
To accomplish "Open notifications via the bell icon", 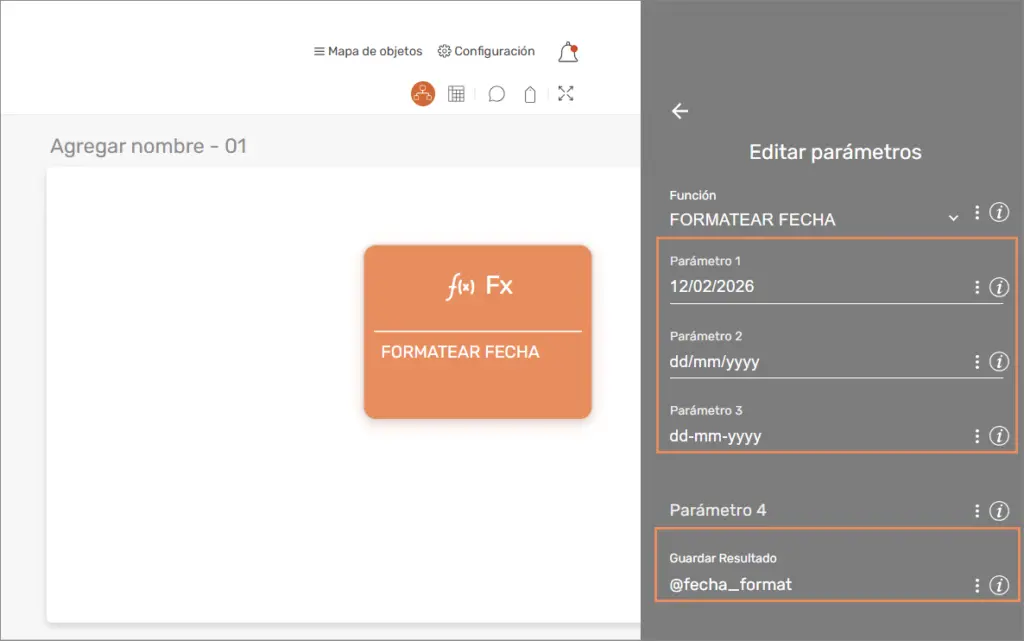I will coord(567,50).
